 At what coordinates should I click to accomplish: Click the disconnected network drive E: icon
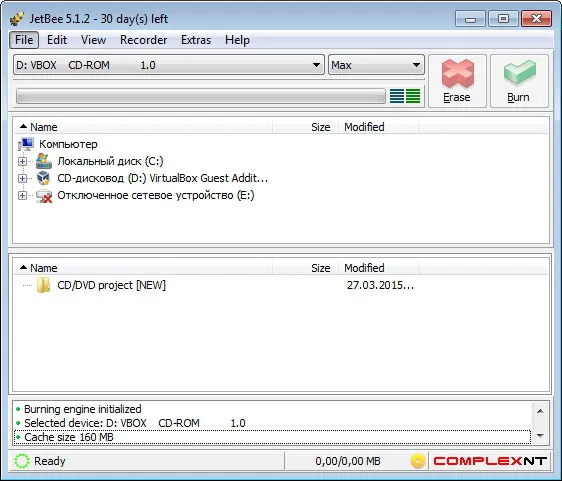coord(44,196)
